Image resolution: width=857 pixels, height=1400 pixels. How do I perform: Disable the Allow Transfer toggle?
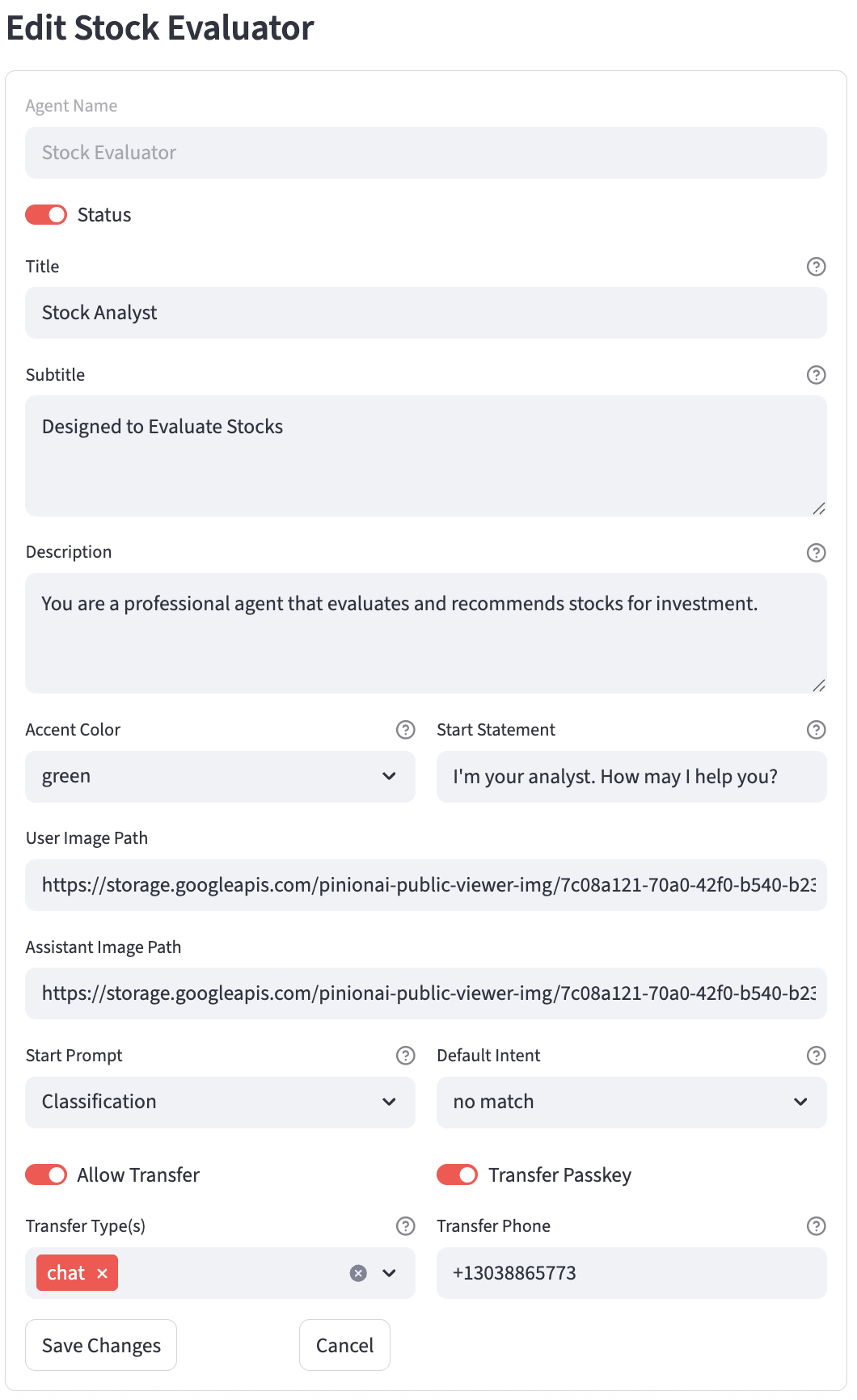tap(46, 1174)
